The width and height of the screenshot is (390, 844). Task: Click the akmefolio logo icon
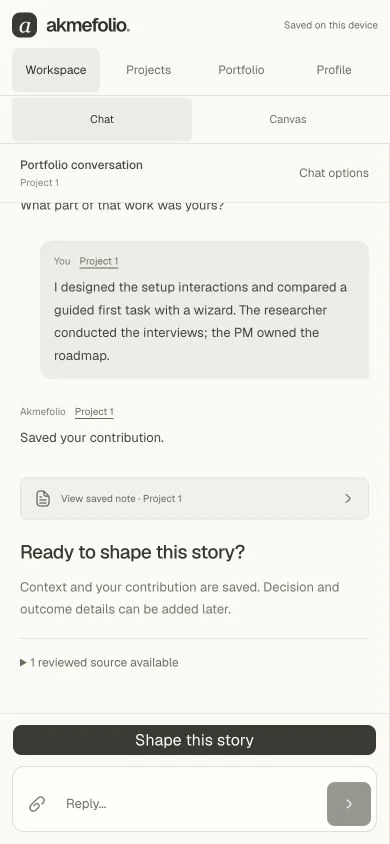[25, 25]
